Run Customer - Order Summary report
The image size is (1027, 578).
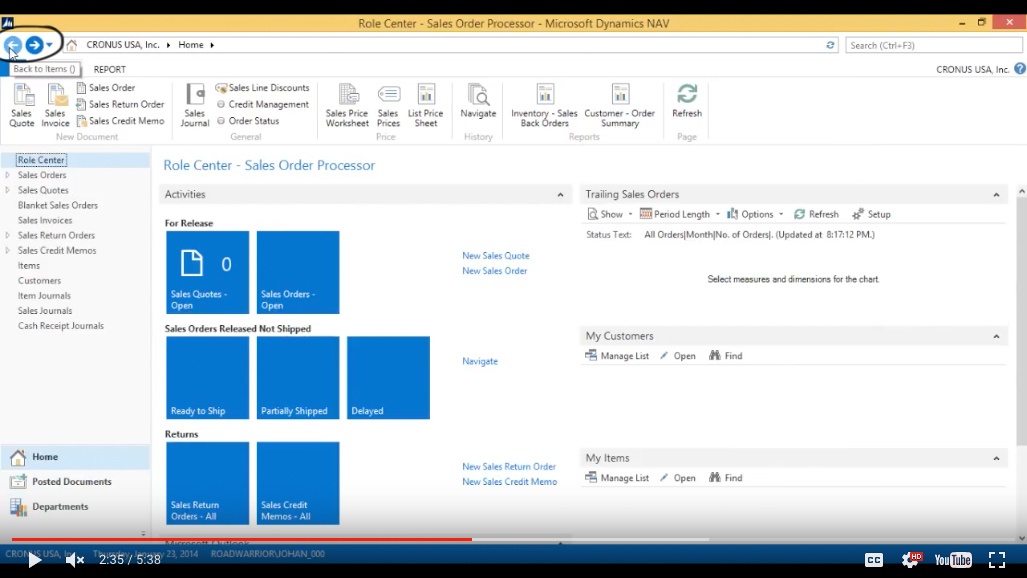[620, 105]
